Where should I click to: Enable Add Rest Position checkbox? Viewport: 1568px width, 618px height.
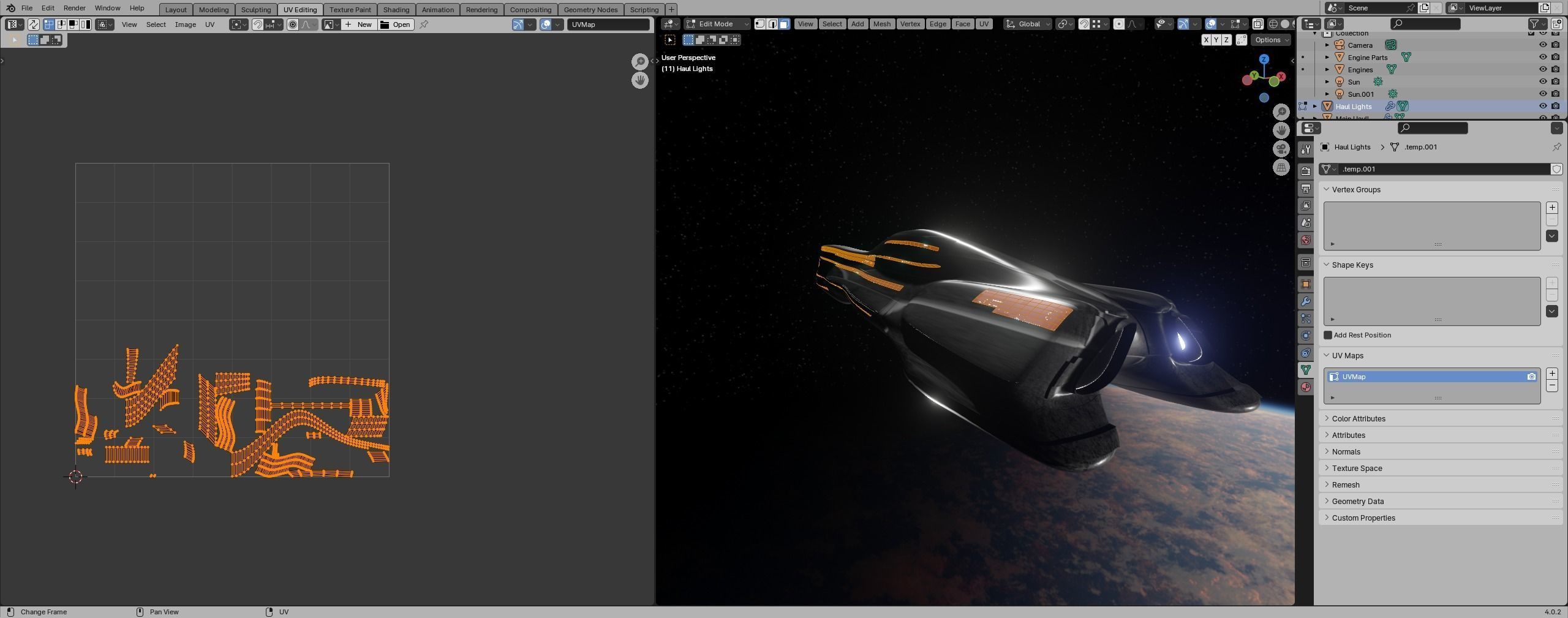1328,335
